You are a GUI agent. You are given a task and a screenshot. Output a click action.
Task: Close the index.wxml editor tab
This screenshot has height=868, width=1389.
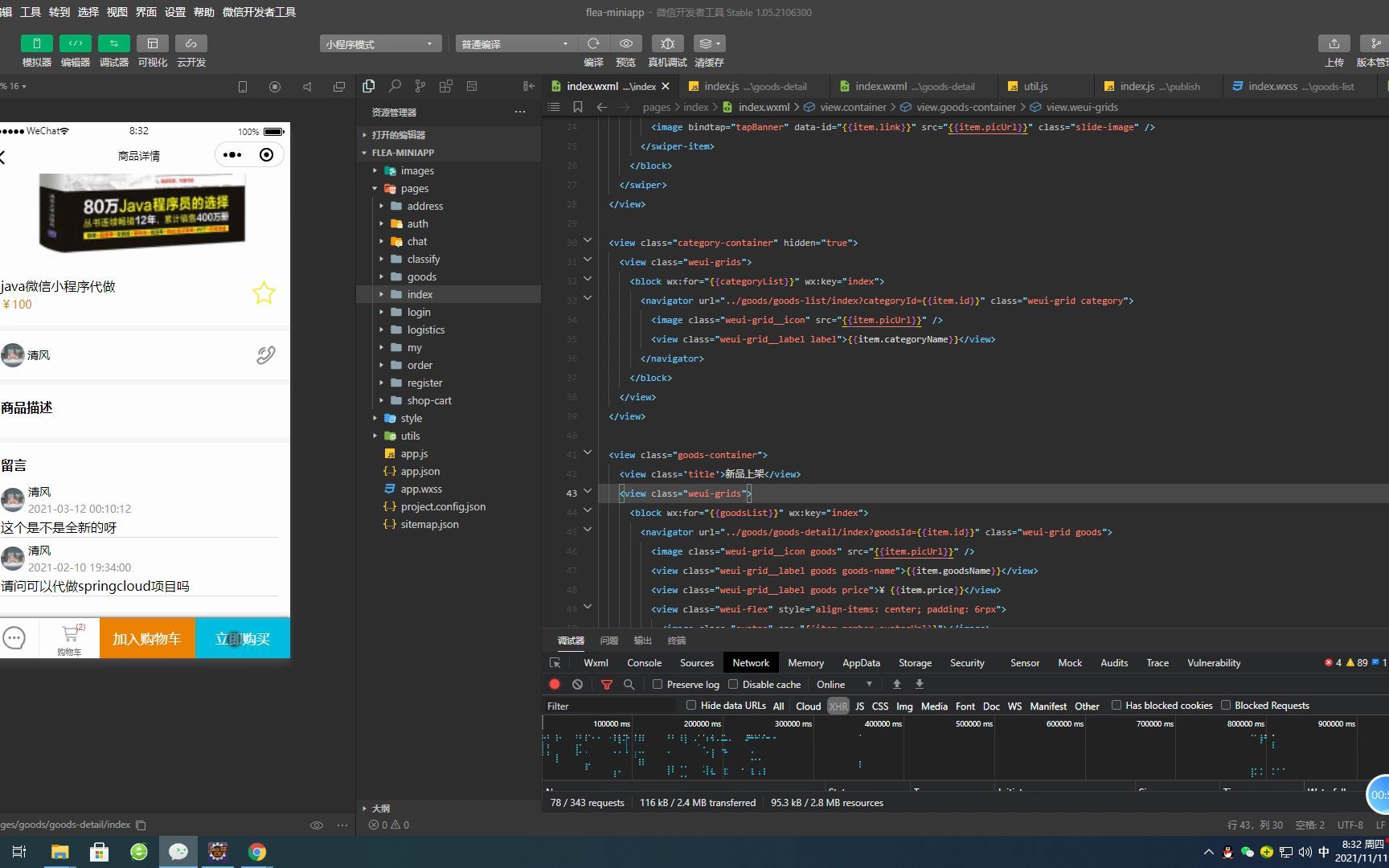(x=666, y=86)
